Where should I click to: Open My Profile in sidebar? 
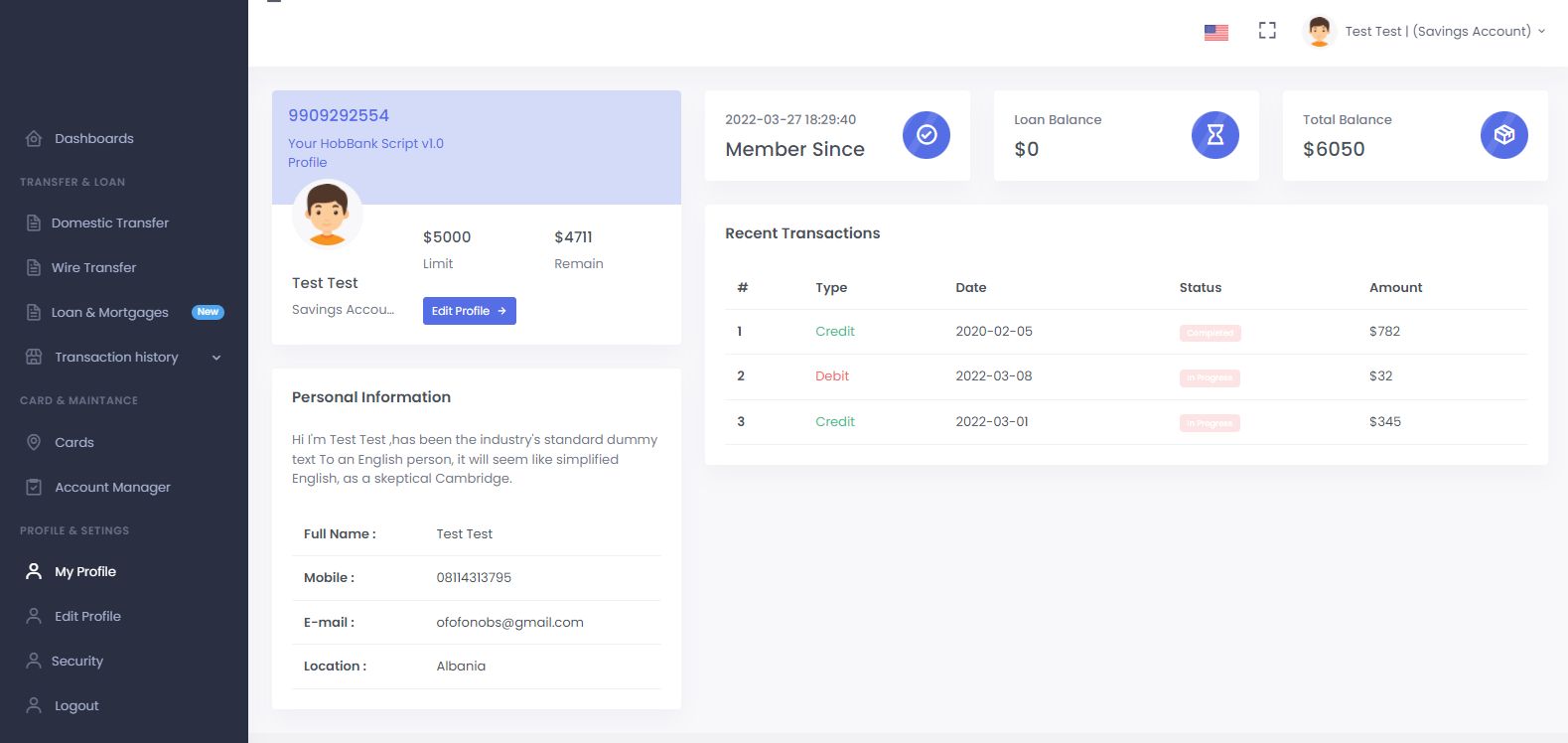[84, 572]
